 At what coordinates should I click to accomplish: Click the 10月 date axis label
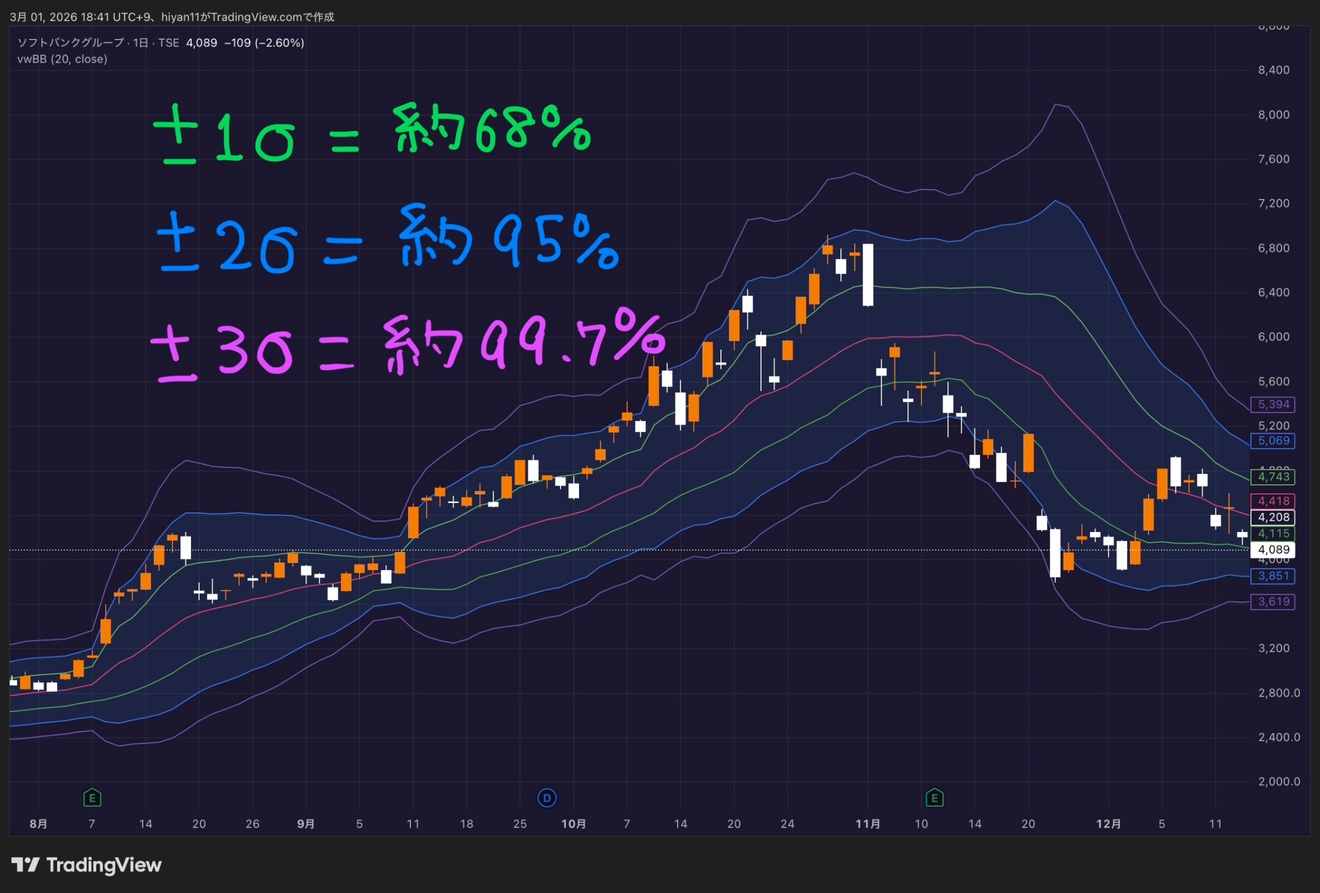click(x=574, y=824)
